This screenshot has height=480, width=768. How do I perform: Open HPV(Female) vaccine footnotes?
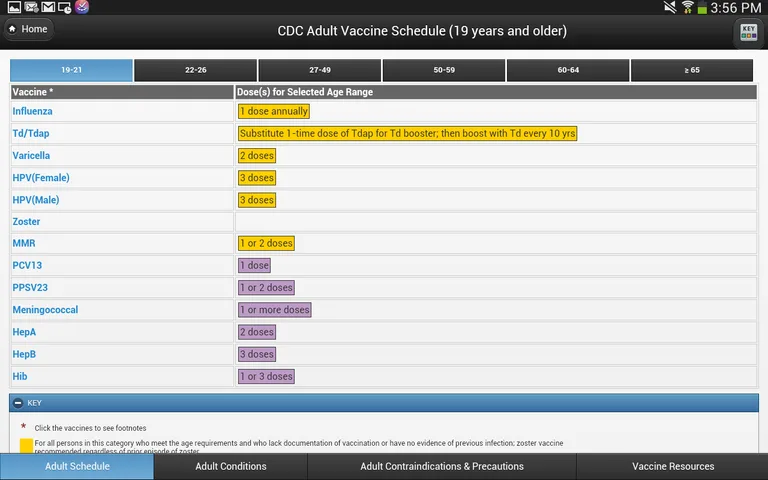point(41,178)
